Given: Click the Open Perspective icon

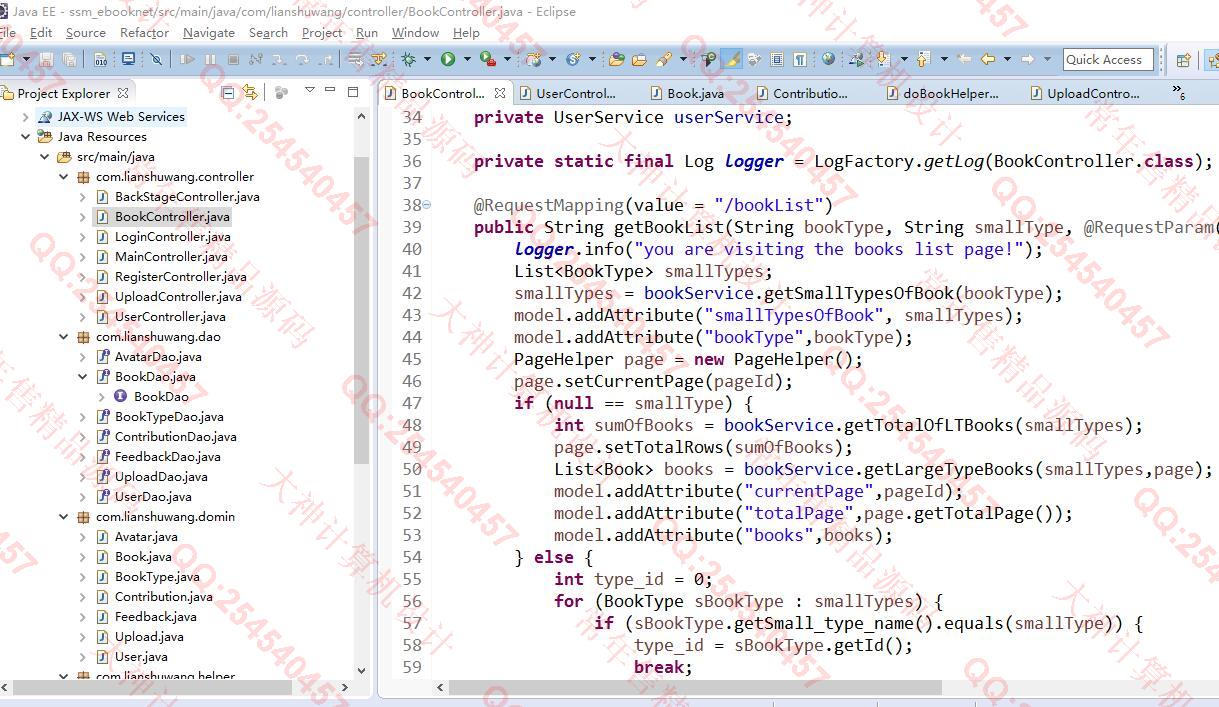Looking at the screenshot, I should [x=1183, y=60].
